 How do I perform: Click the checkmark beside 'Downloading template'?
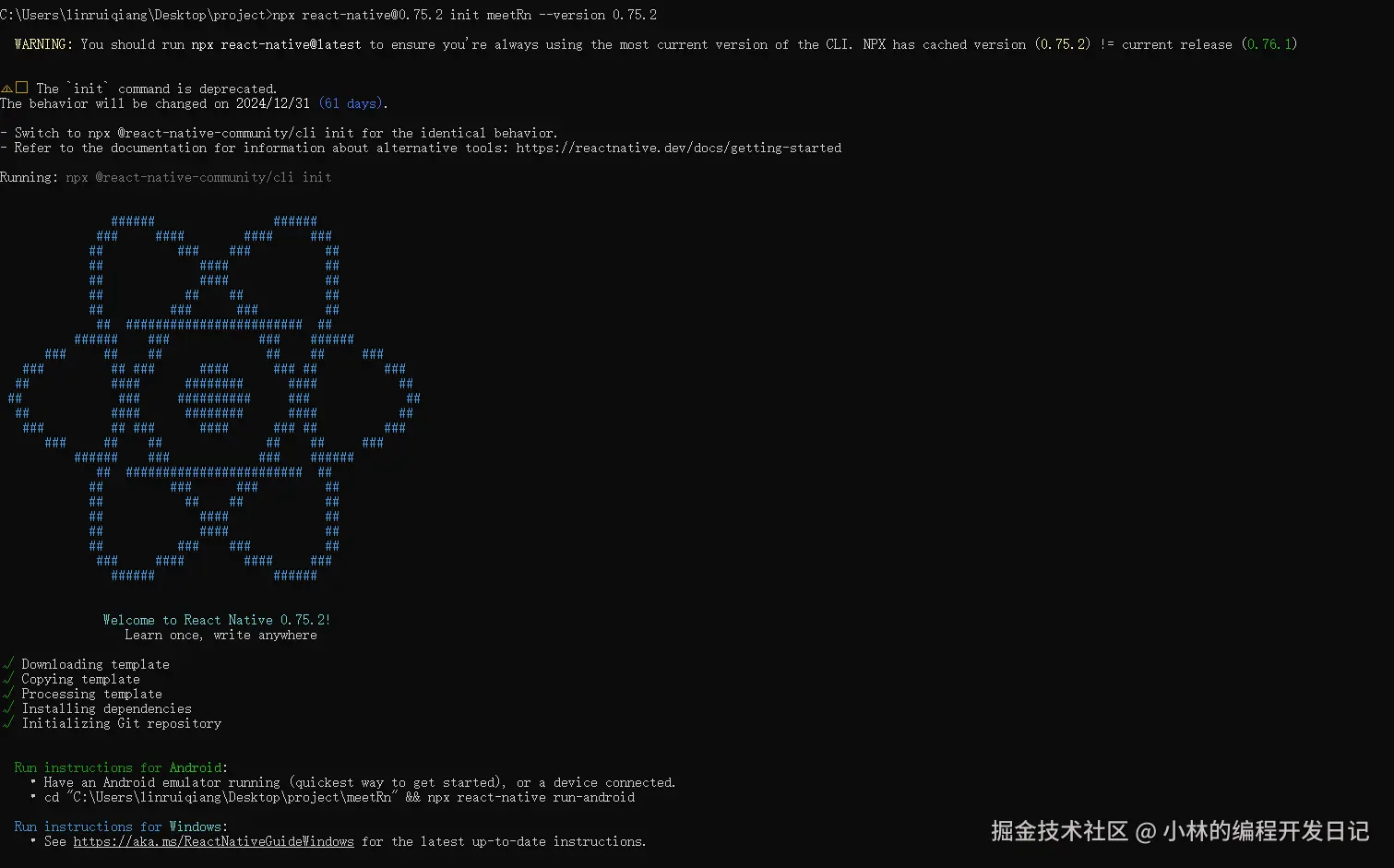click(x=7, y=664)
